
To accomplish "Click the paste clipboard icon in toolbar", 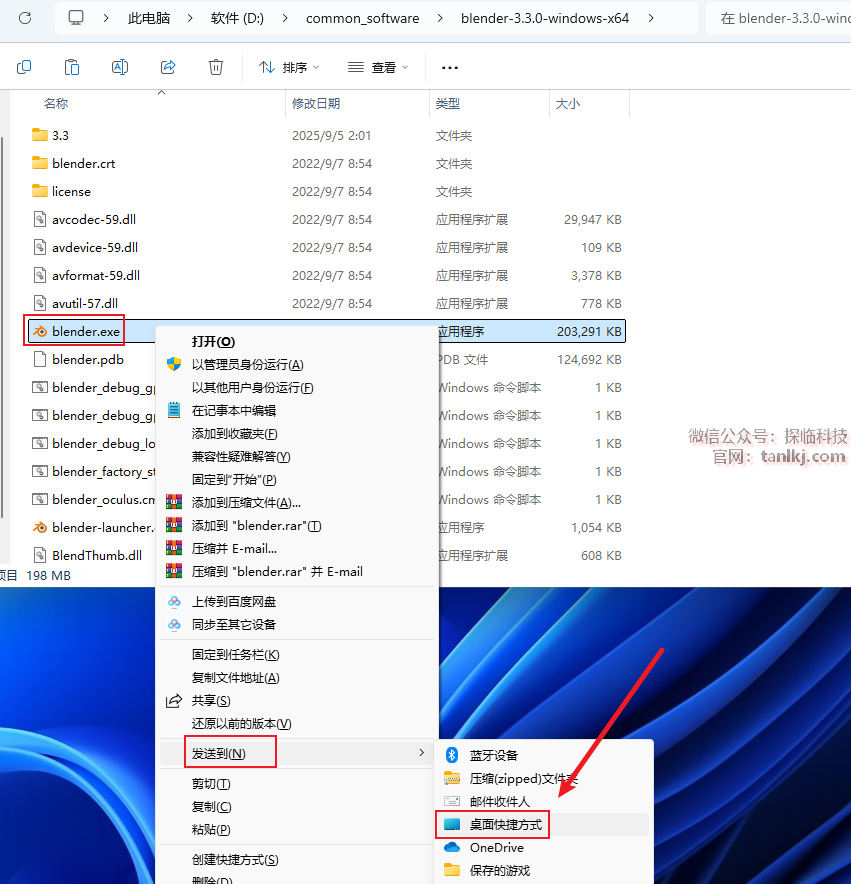I will point(72,67).
